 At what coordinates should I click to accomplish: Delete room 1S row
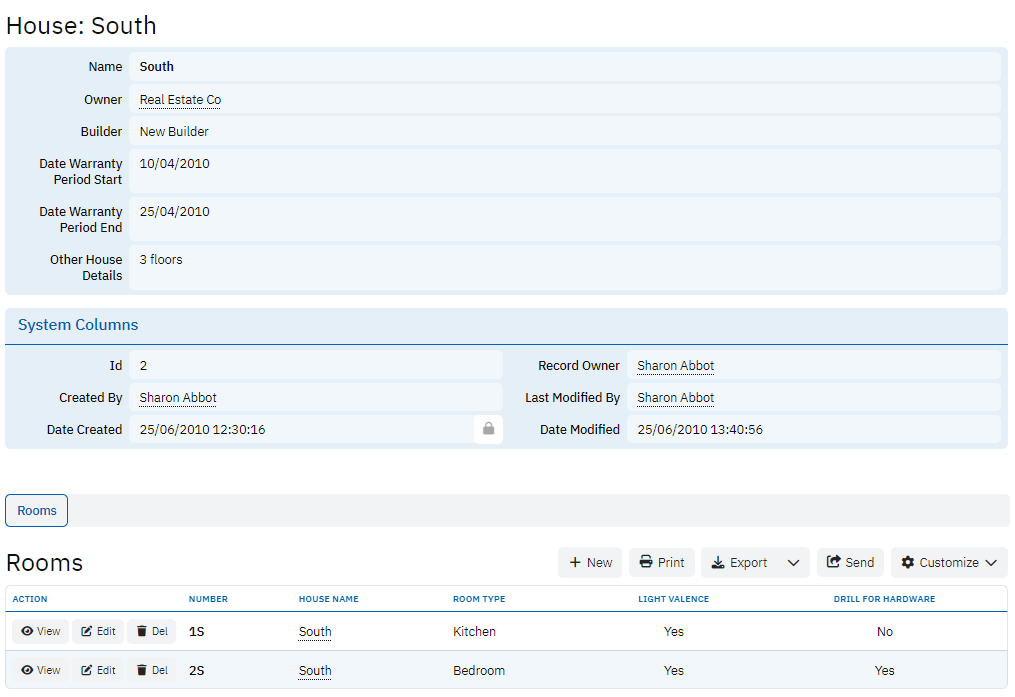click(152, 631)
